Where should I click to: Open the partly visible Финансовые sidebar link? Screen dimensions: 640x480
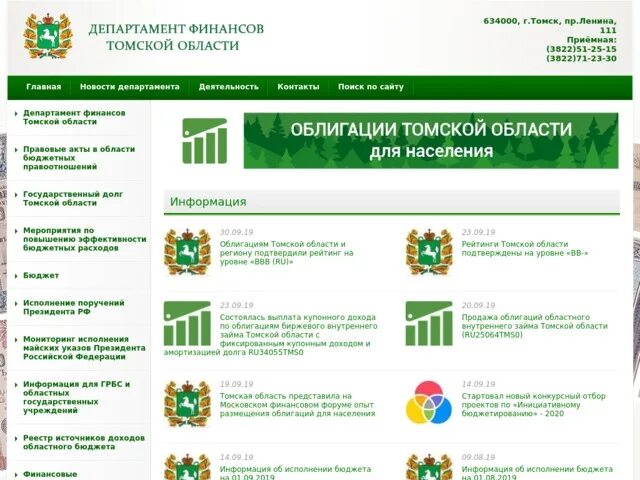[50, 474]
